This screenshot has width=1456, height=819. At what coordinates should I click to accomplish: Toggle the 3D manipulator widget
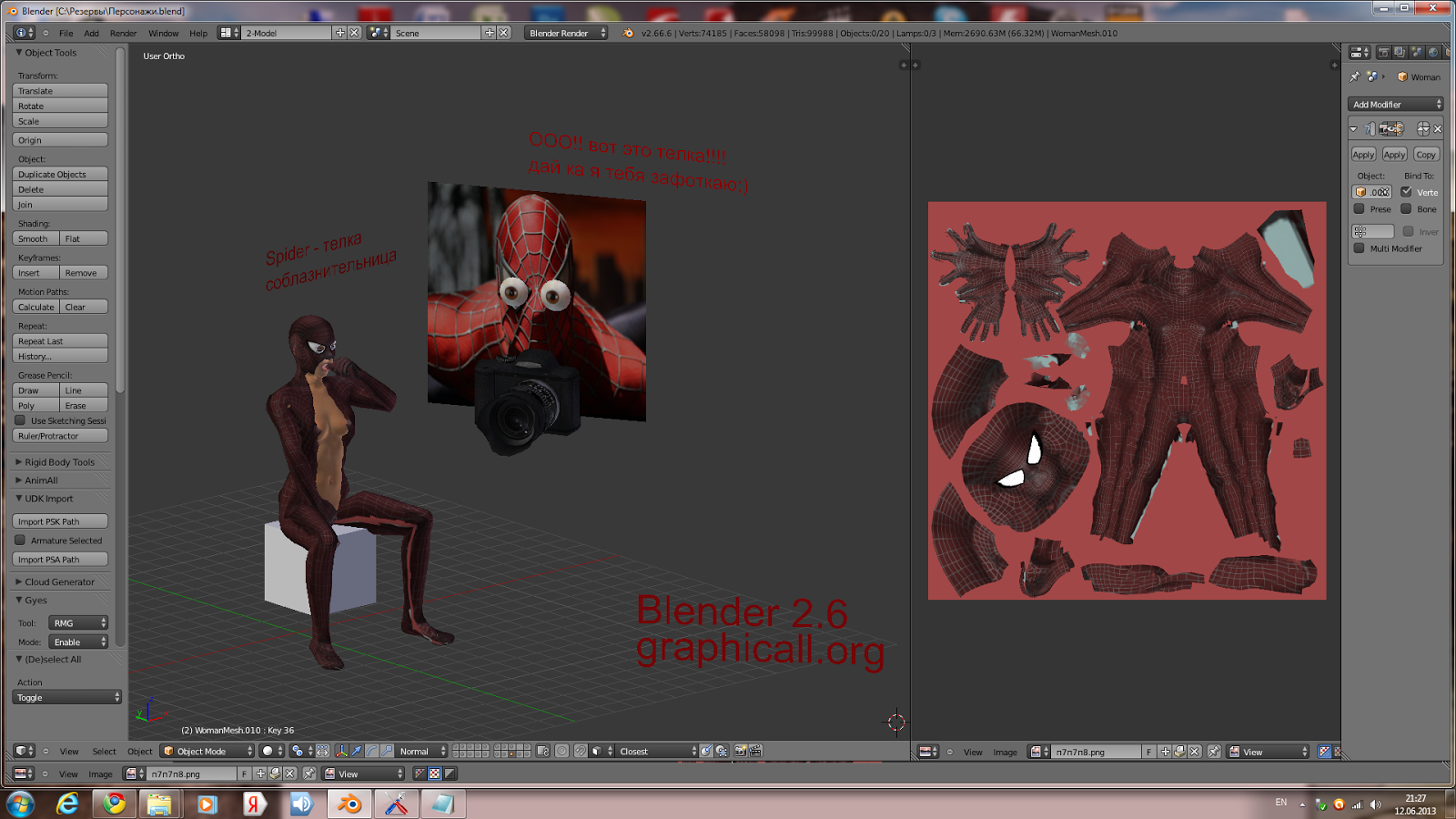coord(341,752)
